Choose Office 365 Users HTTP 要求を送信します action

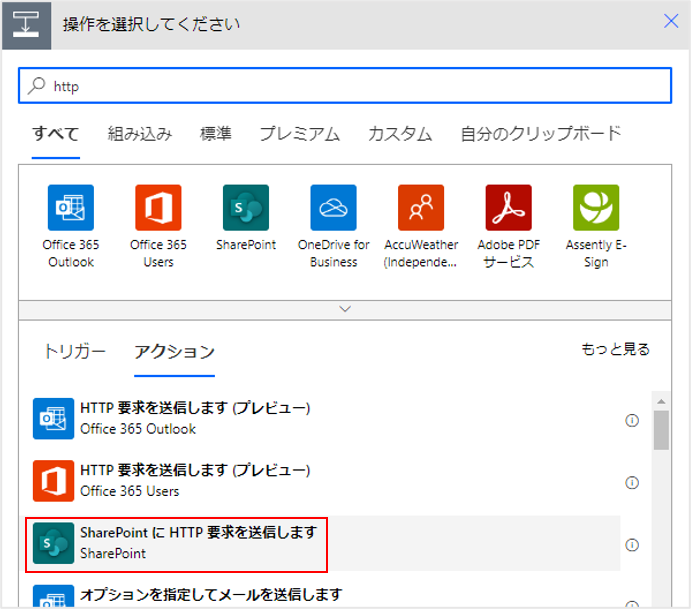coord(194,480)
